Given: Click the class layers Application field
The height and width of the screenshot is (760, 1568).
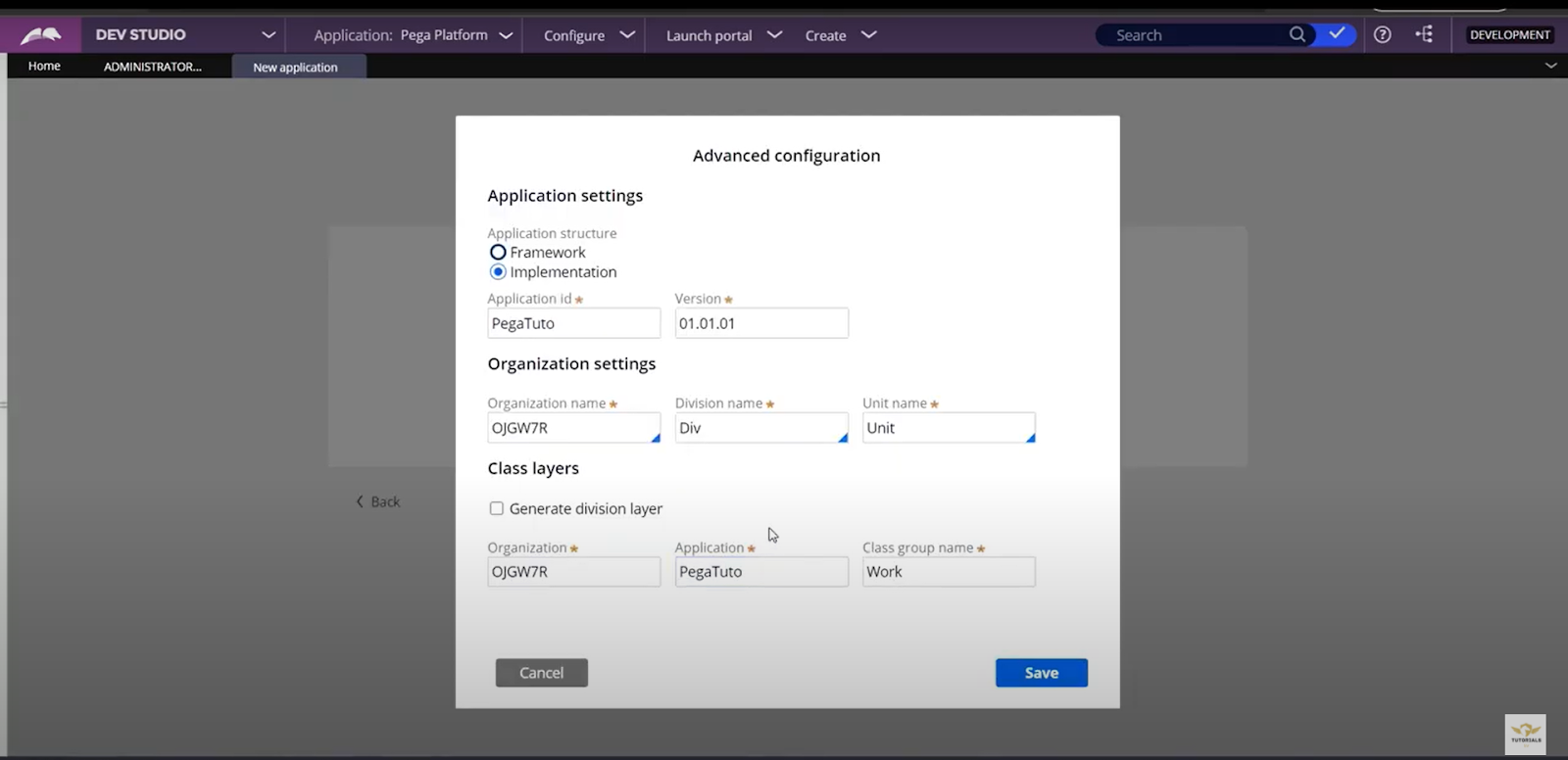Looking at the screenshot, I should tap(761, 572).
